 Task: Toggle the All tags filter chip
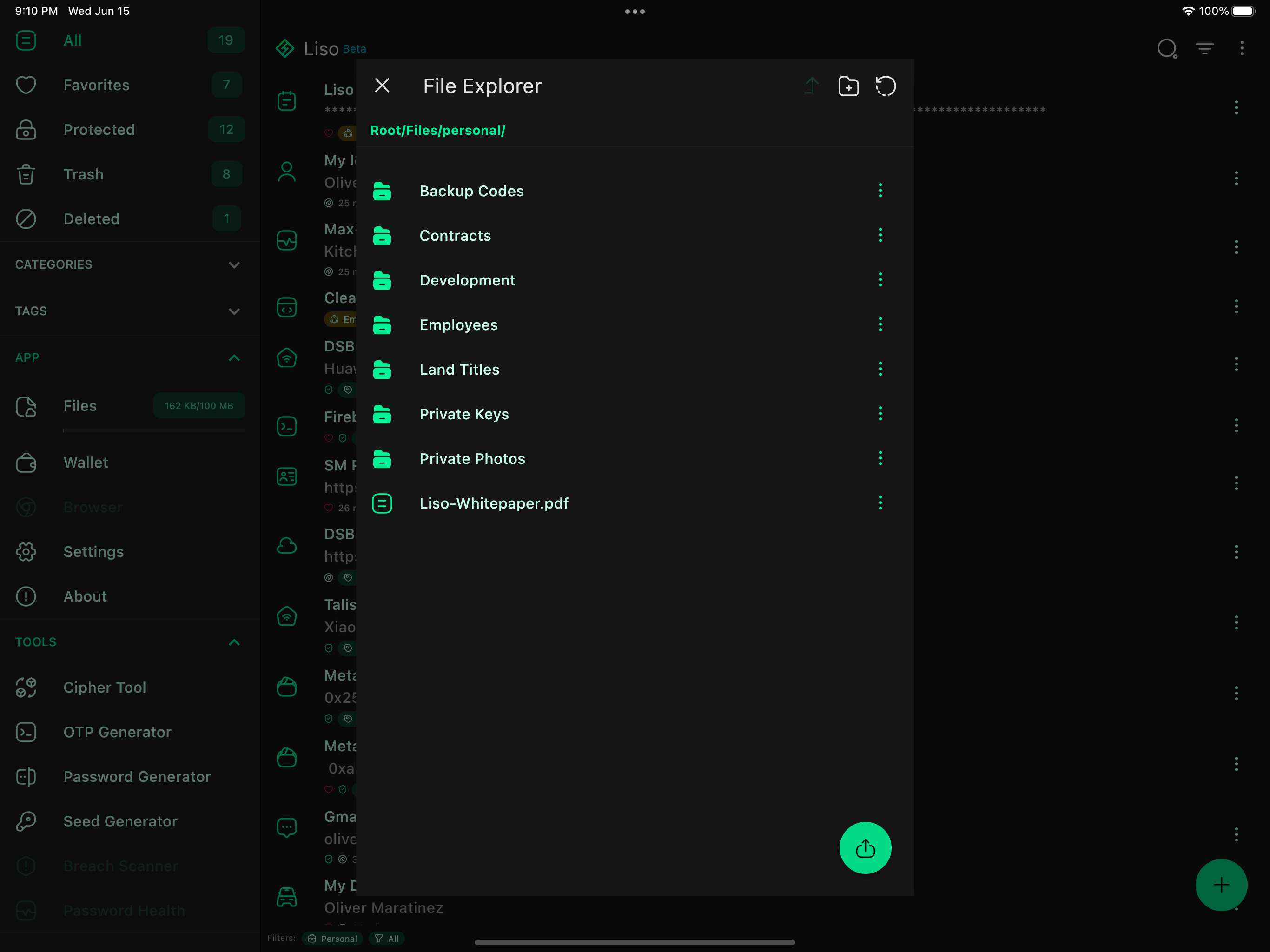pos(387,938)
